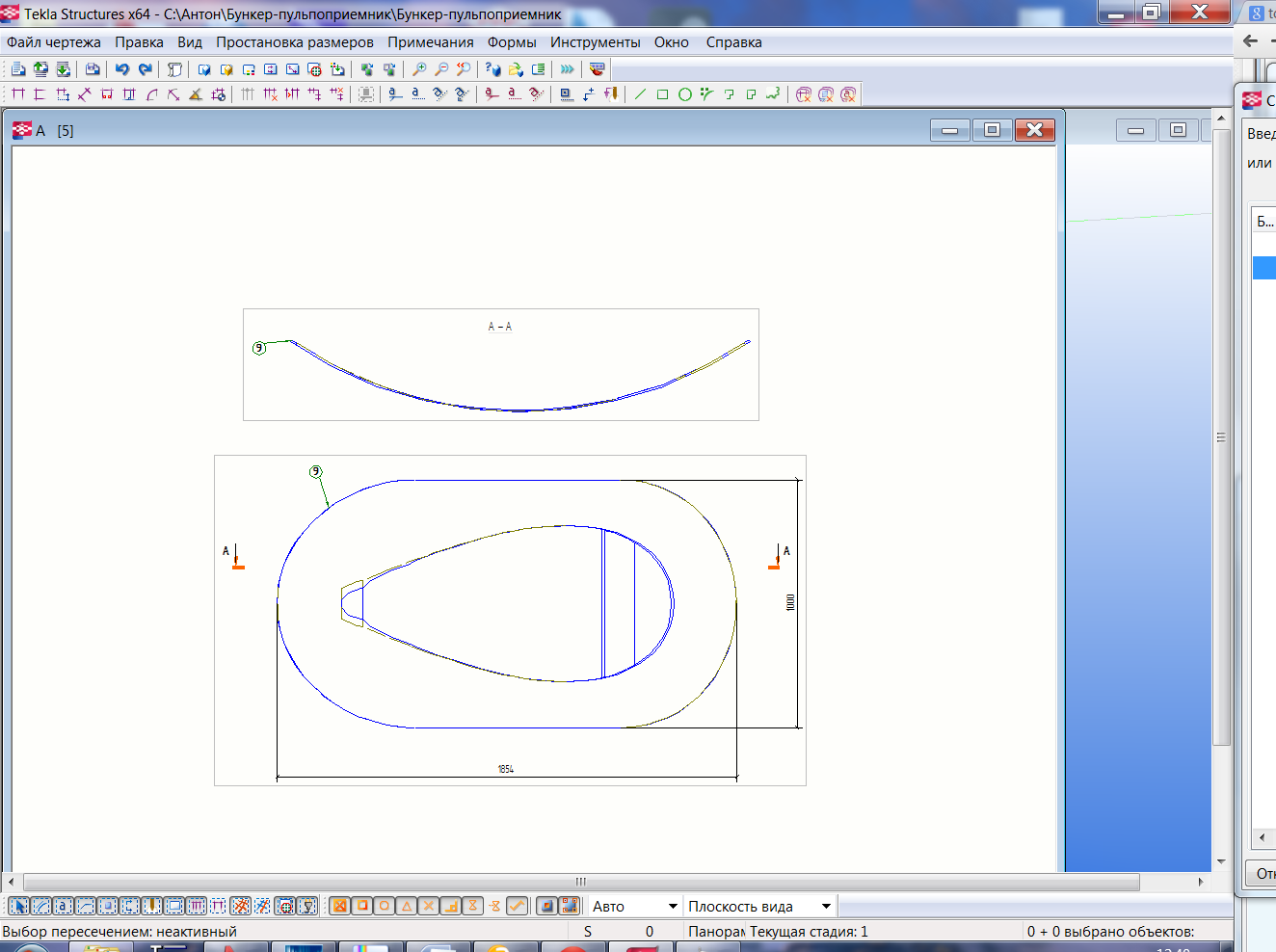
Task: Select the green Draw line tool
Action: 640,94
